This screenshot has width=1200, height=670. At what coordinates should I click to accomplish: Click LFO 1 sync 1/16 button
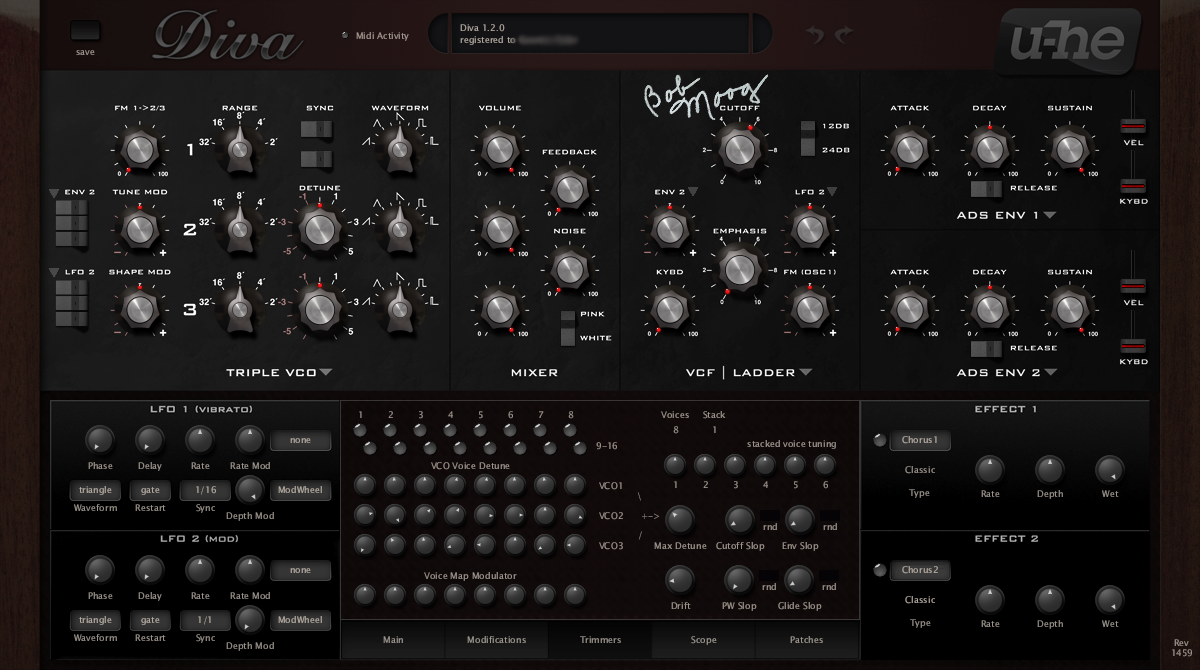[205, 490]
